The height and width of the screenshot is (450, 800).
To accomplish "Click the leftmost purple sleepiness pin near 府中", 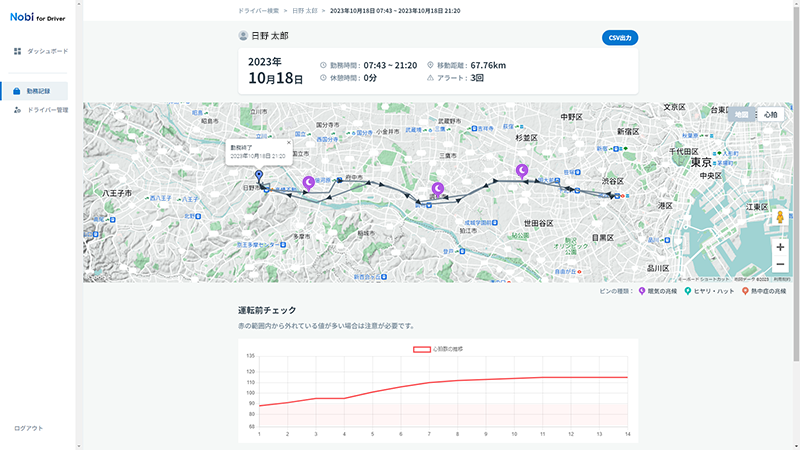I will [x=309, y=181].
